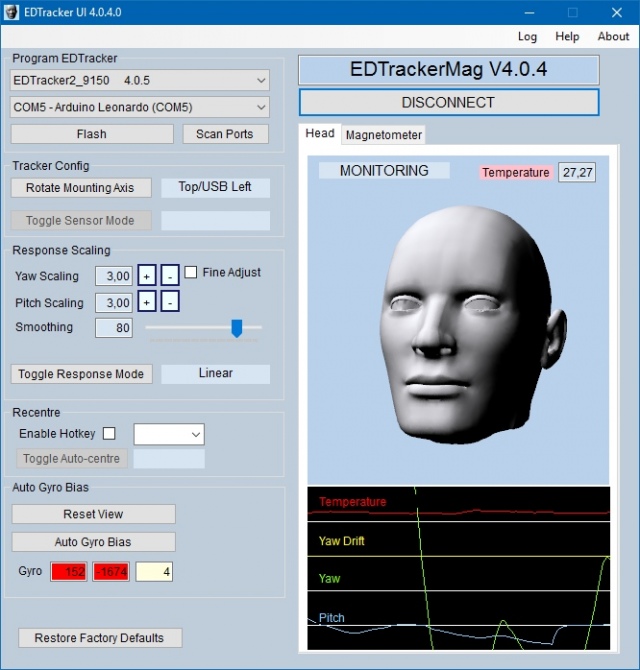Click the Linear response mode label
640x670 pixels.
pos(216,373)
